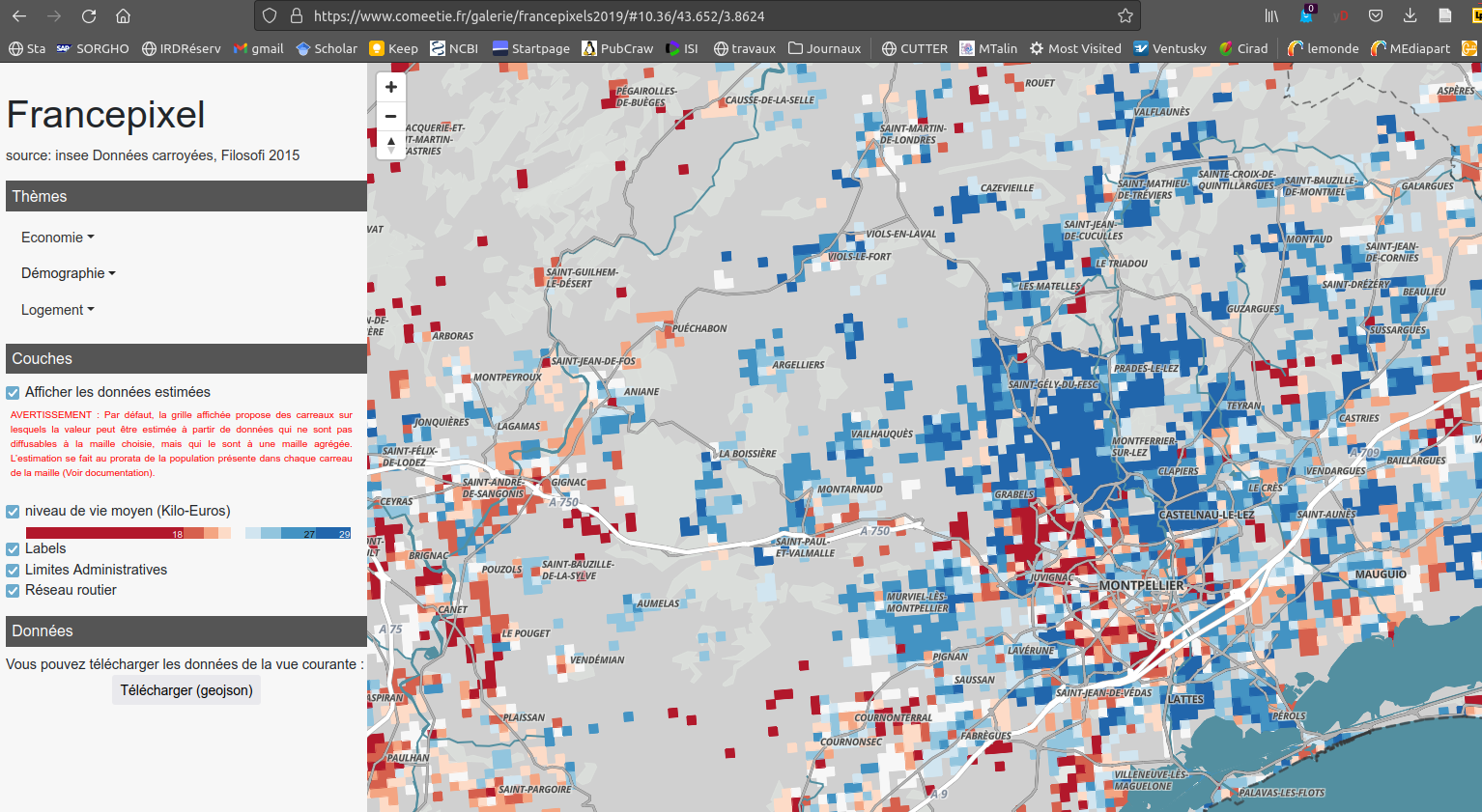Open the Démographie dropdown
1482x812 pixels.
coord(68,273)
